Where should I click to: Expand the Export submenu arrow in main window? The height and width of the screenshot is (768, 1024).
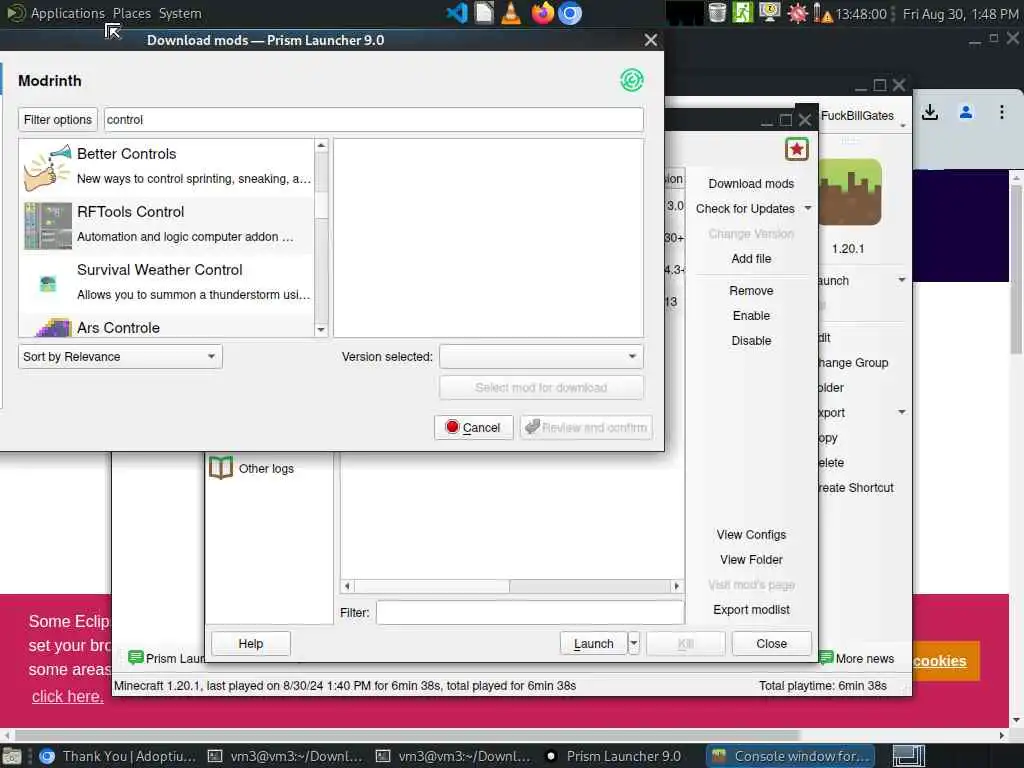901,412
